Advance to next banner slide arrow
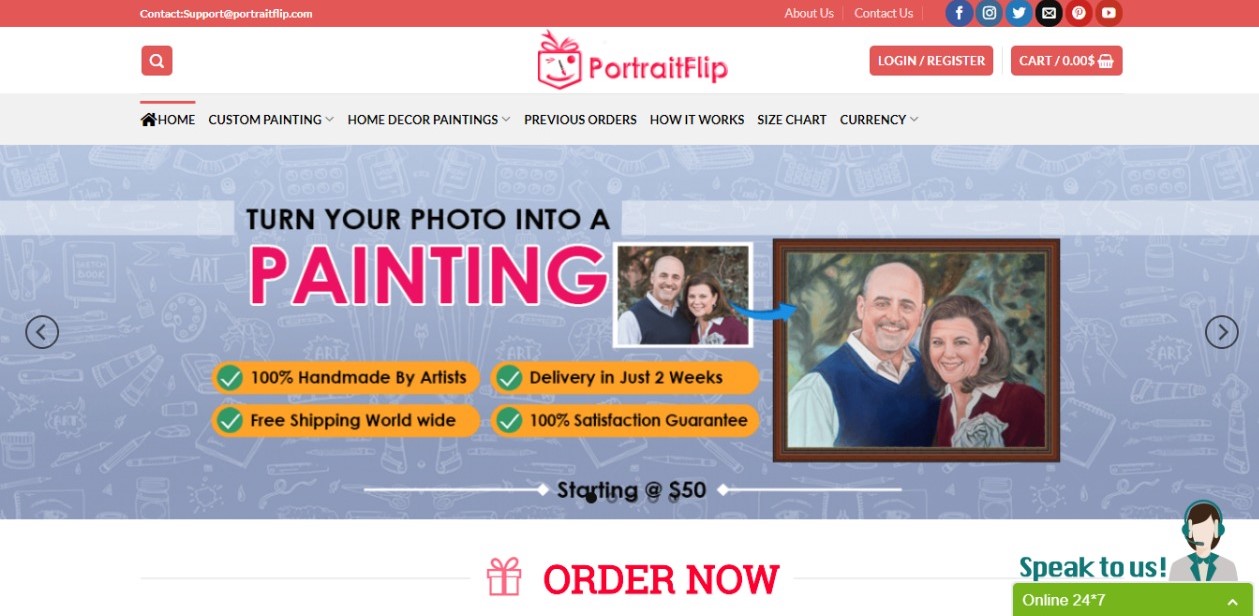 [1222, 332]
